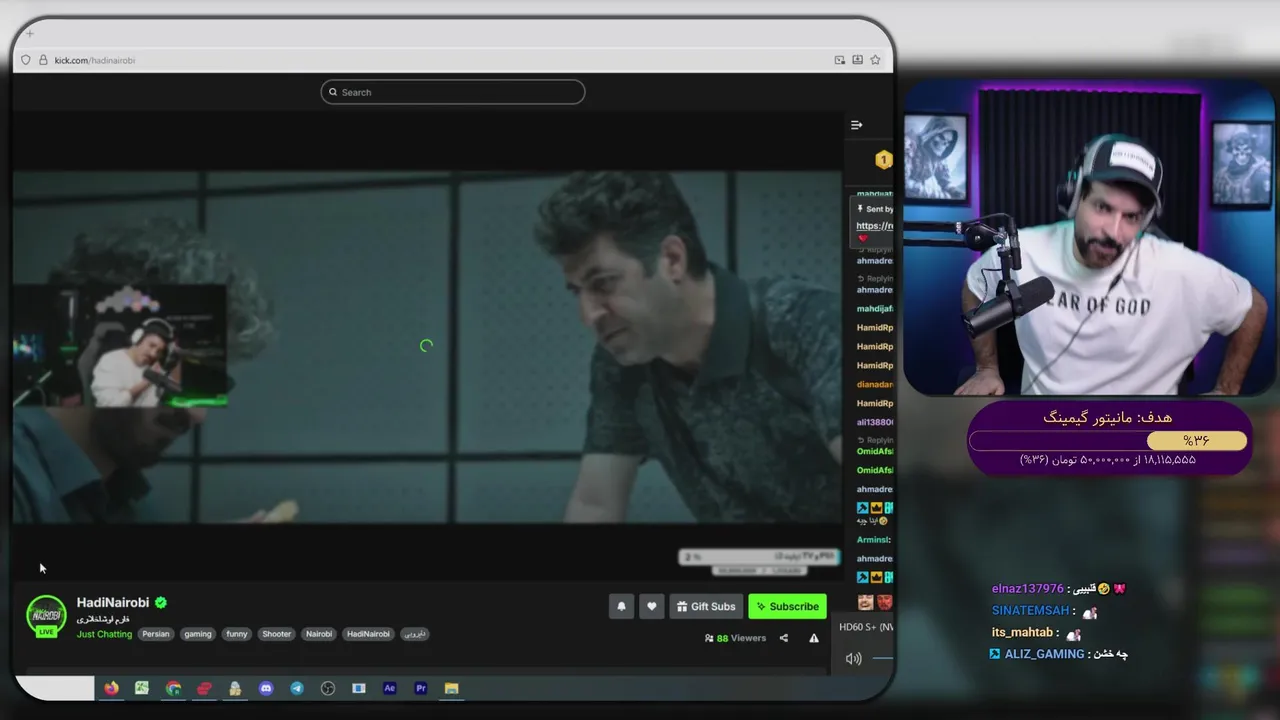Screen dimensions: 1280x720
Task: Click the tracking protection shield icon
Action: pos(26,60)
